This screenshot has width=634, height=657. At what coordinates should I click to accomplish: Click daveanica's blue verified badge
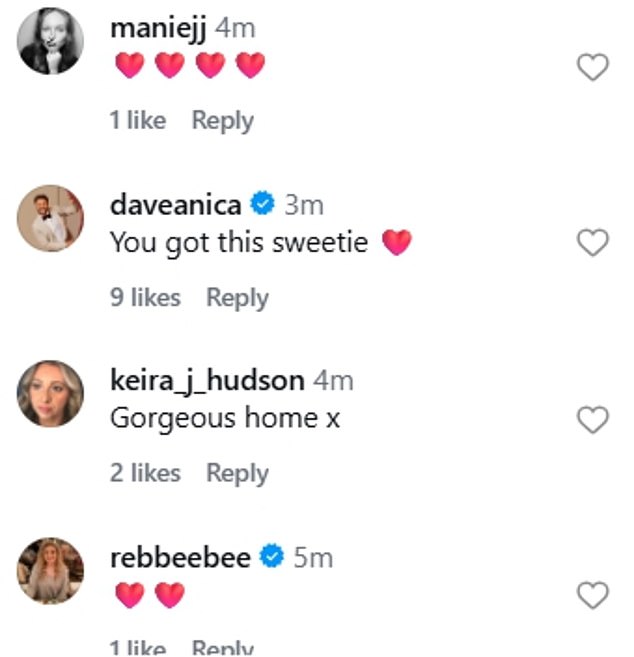pyautogui.click(x=262, y=205)
